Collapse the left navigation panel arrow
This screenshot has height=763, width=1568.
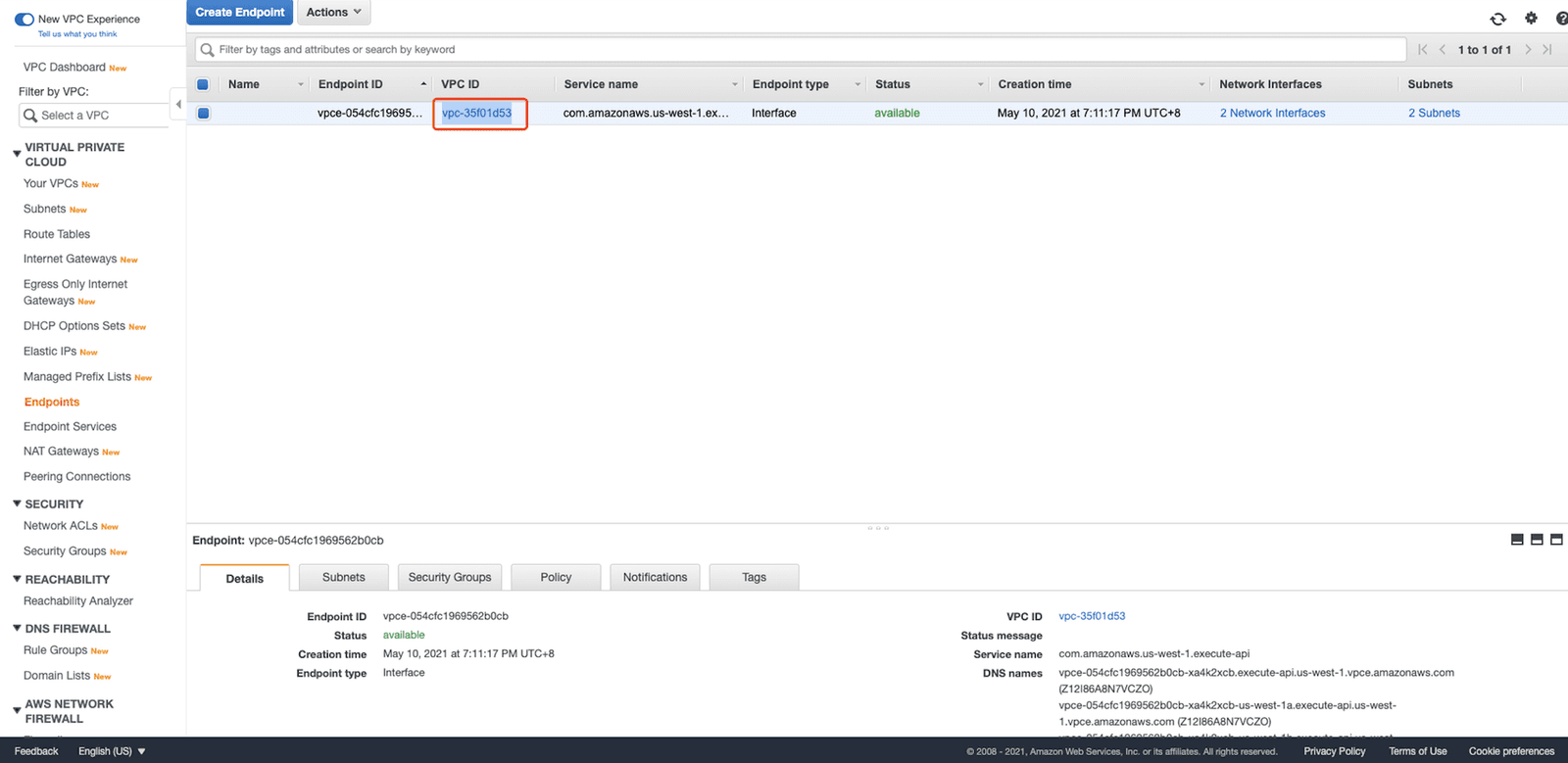178,104
